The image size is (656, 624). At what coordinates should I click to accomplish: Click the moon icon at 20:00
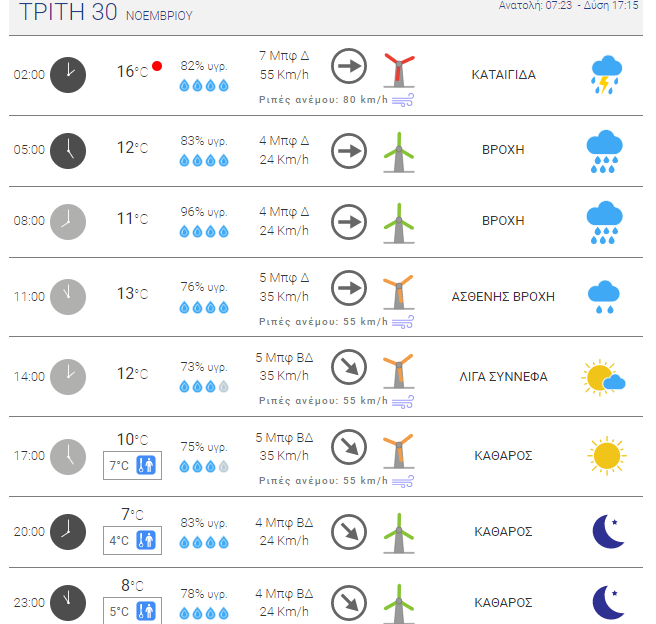[x=608, y=532]
